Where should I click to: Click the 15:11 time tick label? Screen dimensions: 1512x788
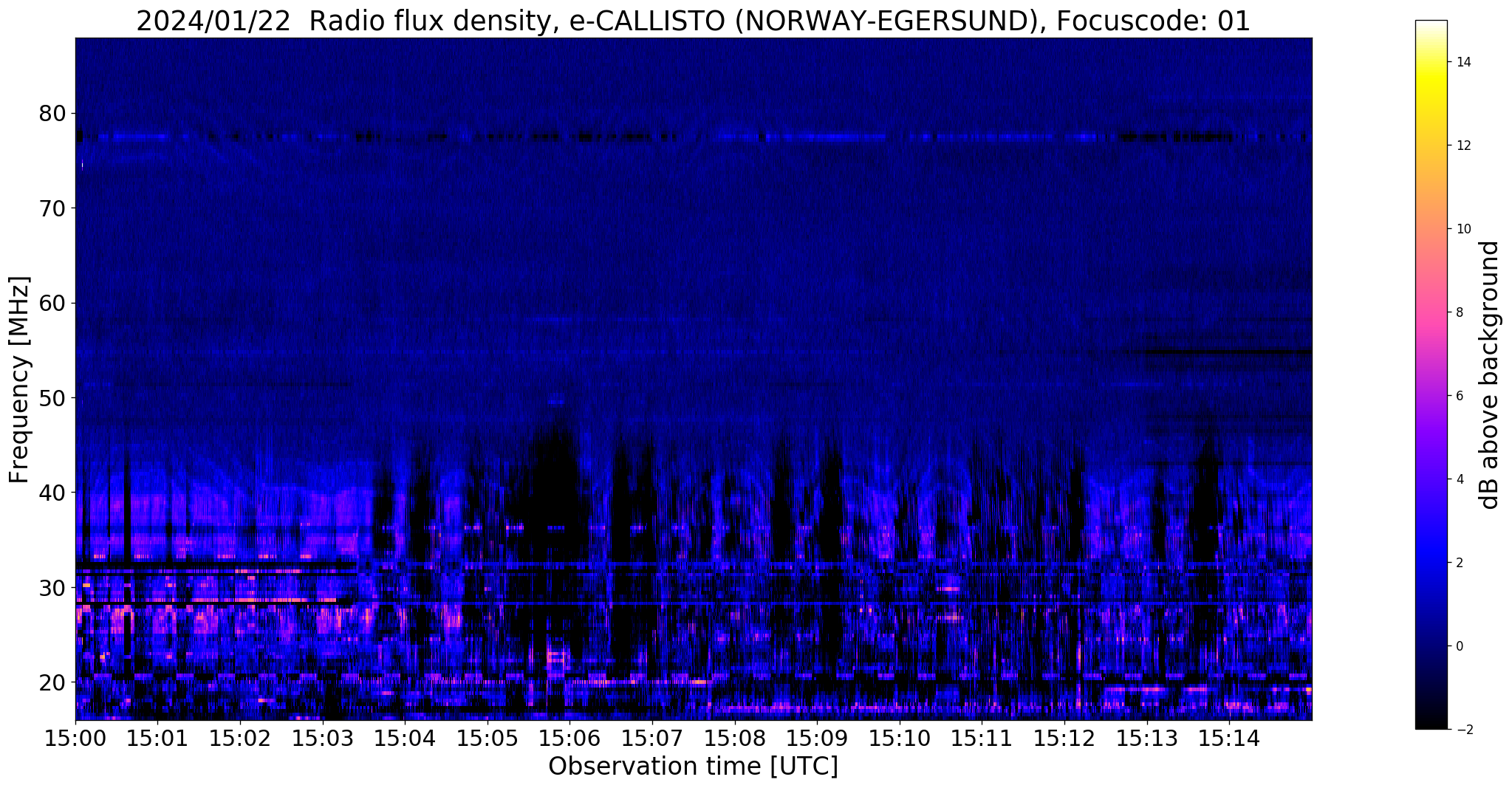[x=982, y=739]
